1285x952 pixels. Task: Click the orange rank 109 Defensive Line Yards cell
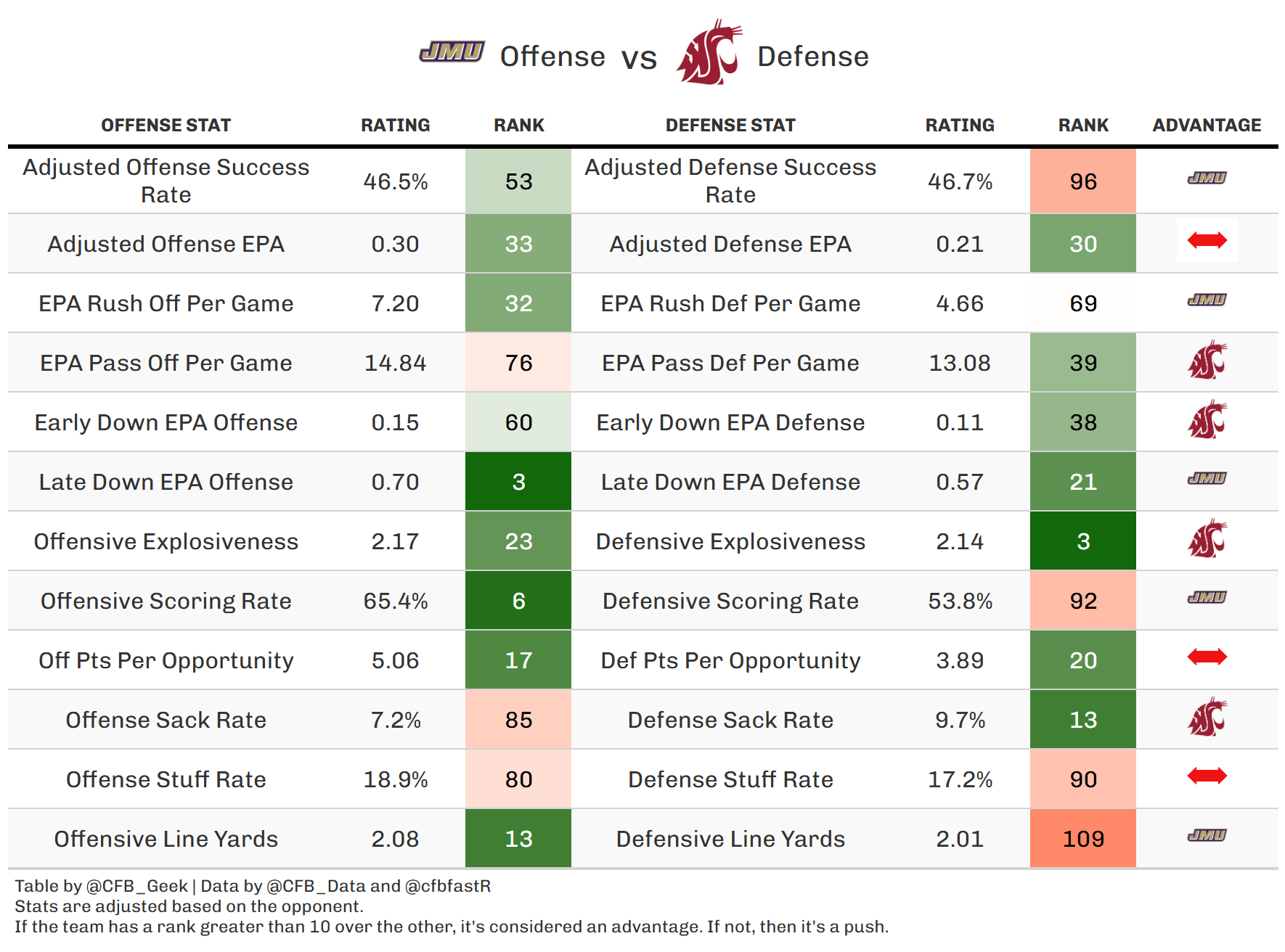[x=1082, y=839]
